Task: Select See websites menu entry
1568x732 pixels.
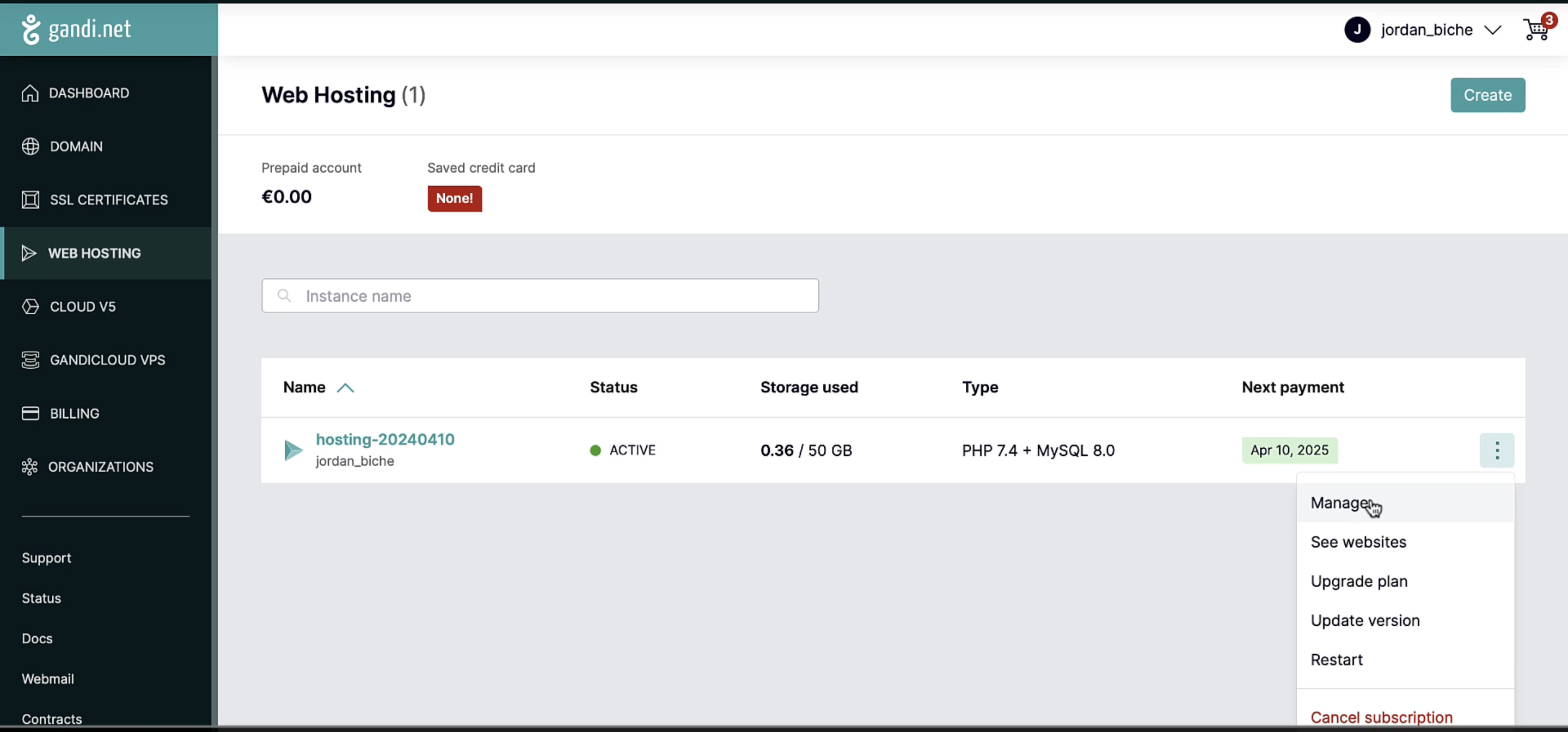Action: click(1405, 542)
